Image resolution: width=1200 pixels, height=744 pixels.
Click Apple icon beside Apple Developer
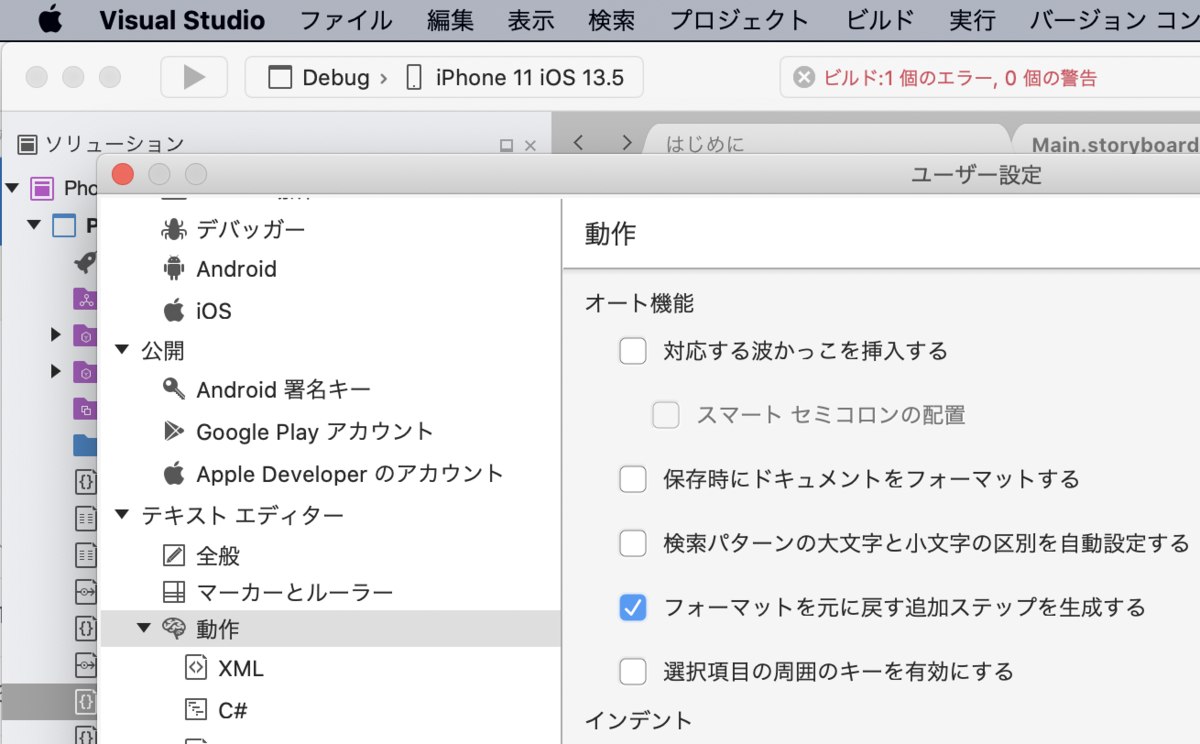[x=174, y=473]
